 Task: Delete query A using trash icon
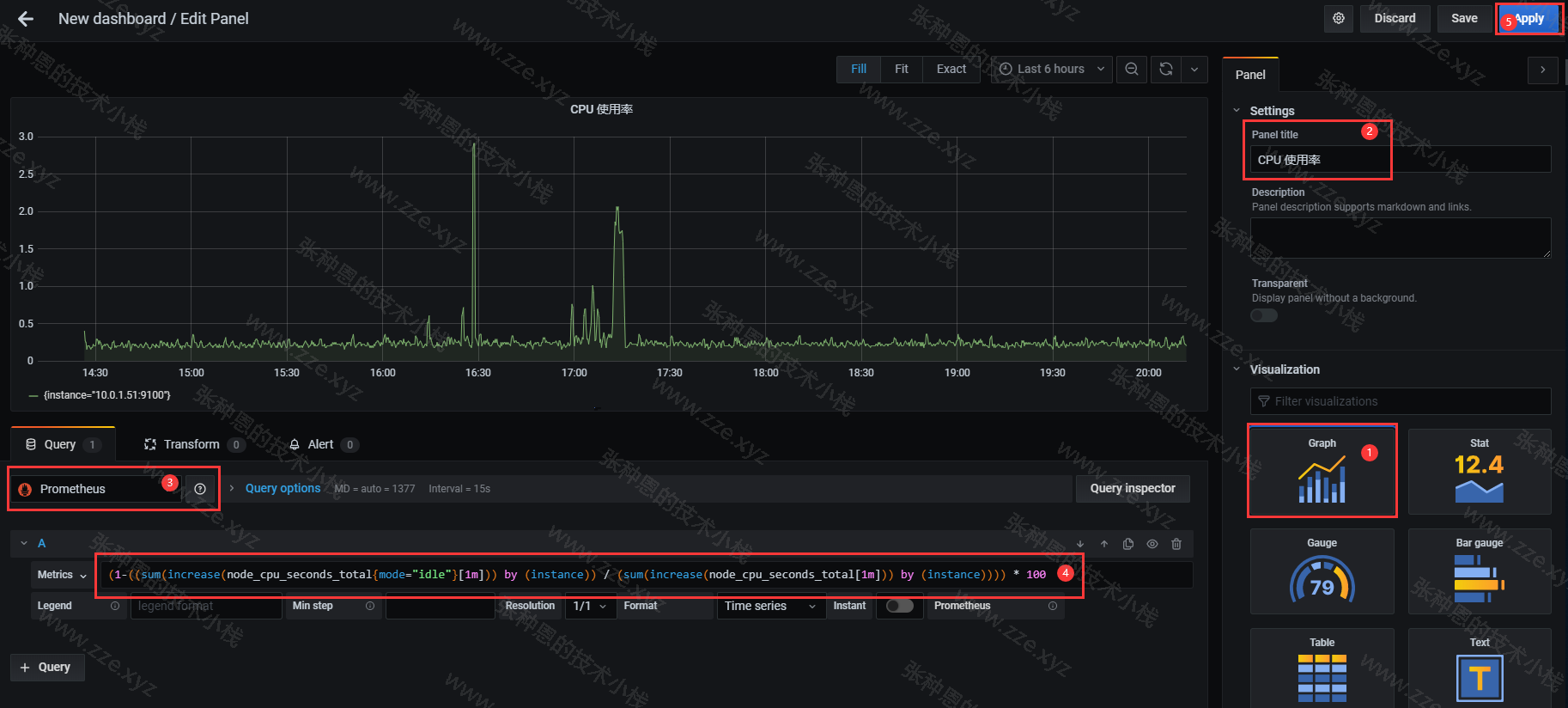tap(1176, 544)
